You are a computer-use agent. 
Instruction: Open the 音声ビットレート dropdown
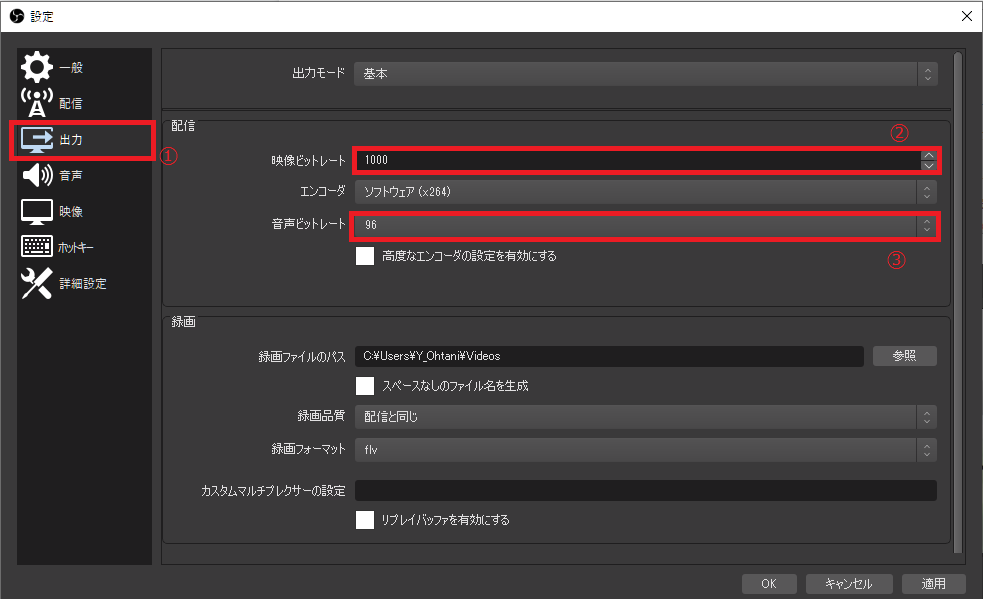(x=645, y=225)
